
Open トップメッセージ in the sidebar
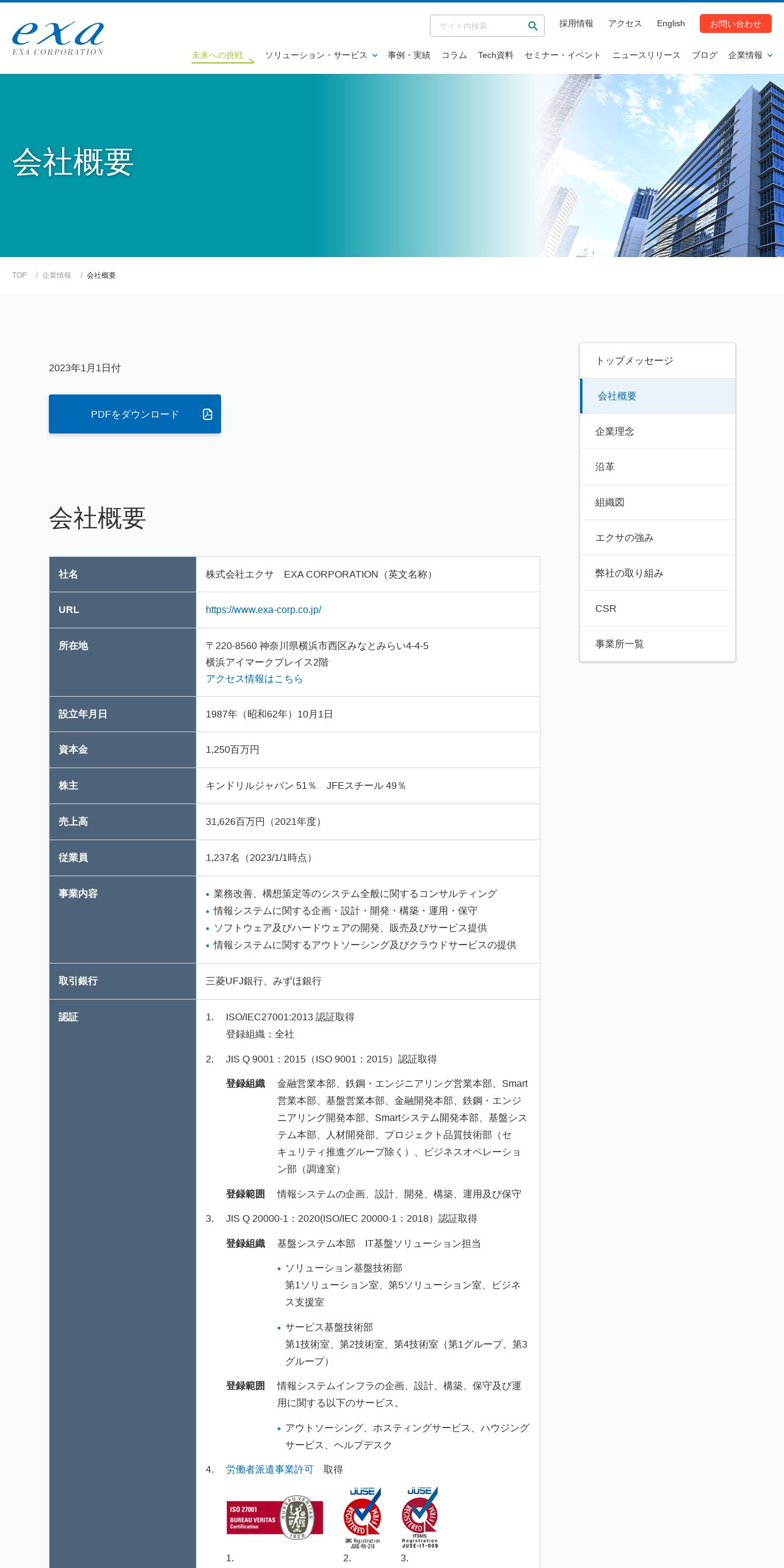[x=658, y=361]
